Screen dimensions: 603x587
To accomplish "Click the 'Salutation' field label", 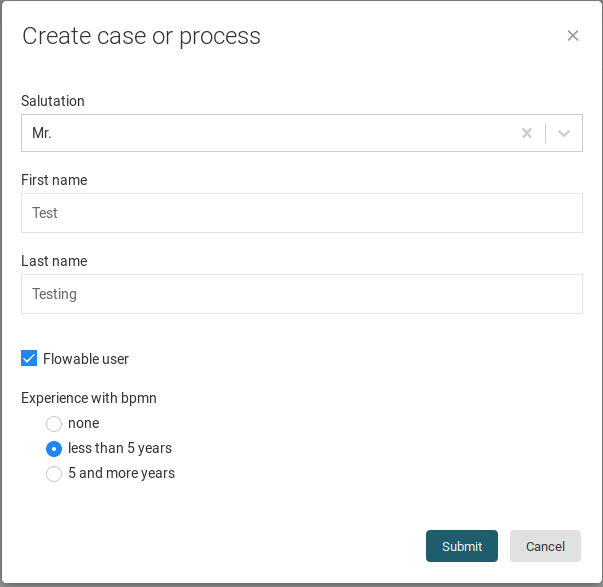I will 53,101.
